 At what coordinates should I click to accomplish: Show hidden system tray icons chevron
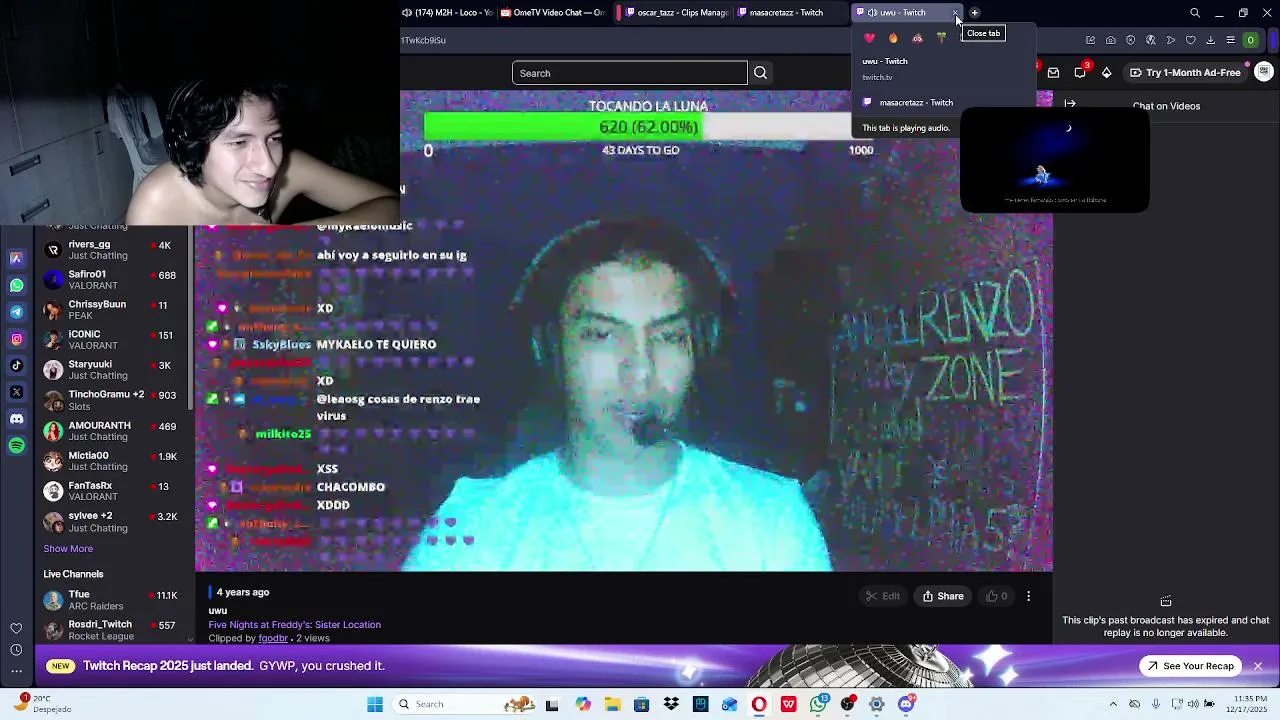point(1115,704)
